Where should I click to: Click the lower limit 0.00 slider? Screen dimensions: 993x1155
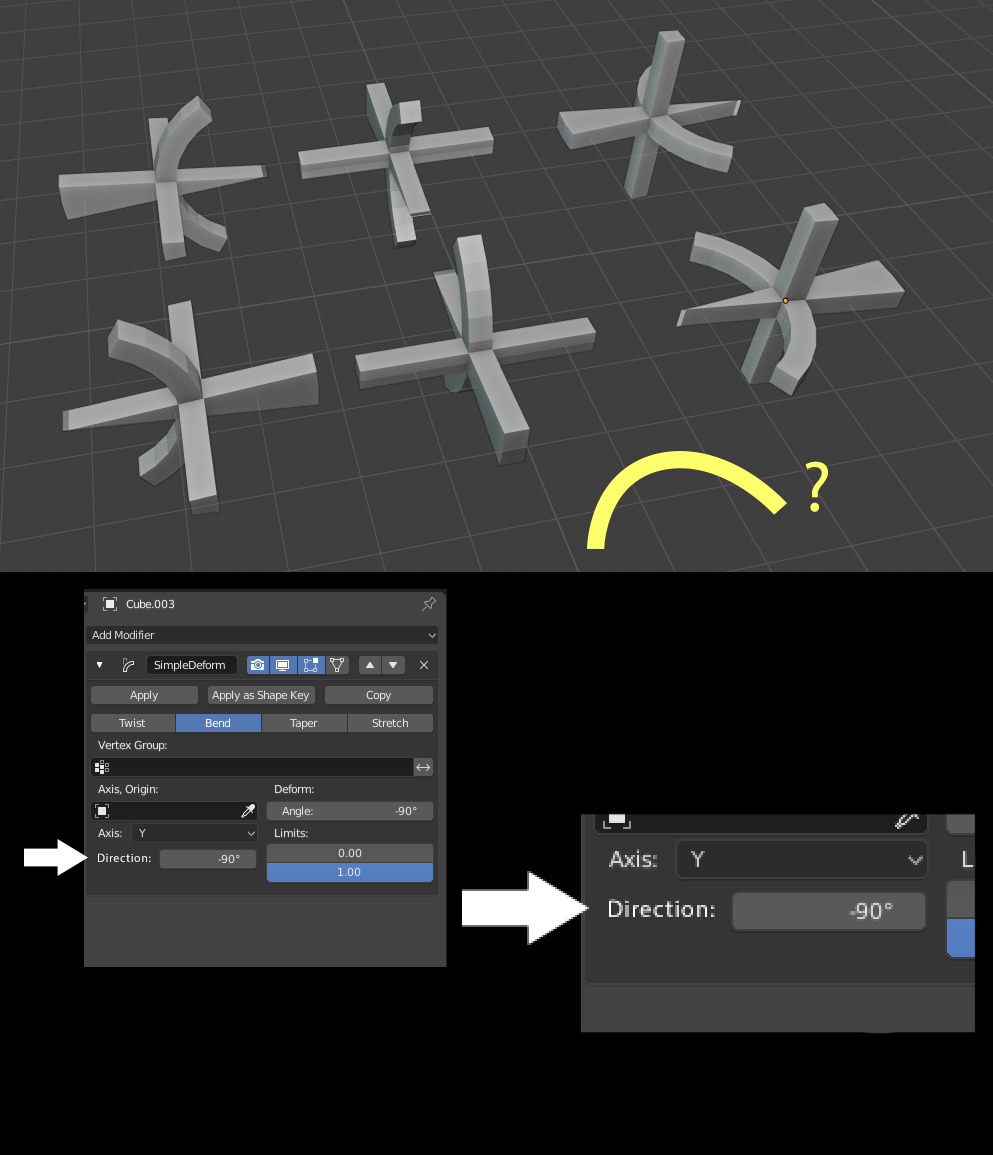click(x=350, y=853)
